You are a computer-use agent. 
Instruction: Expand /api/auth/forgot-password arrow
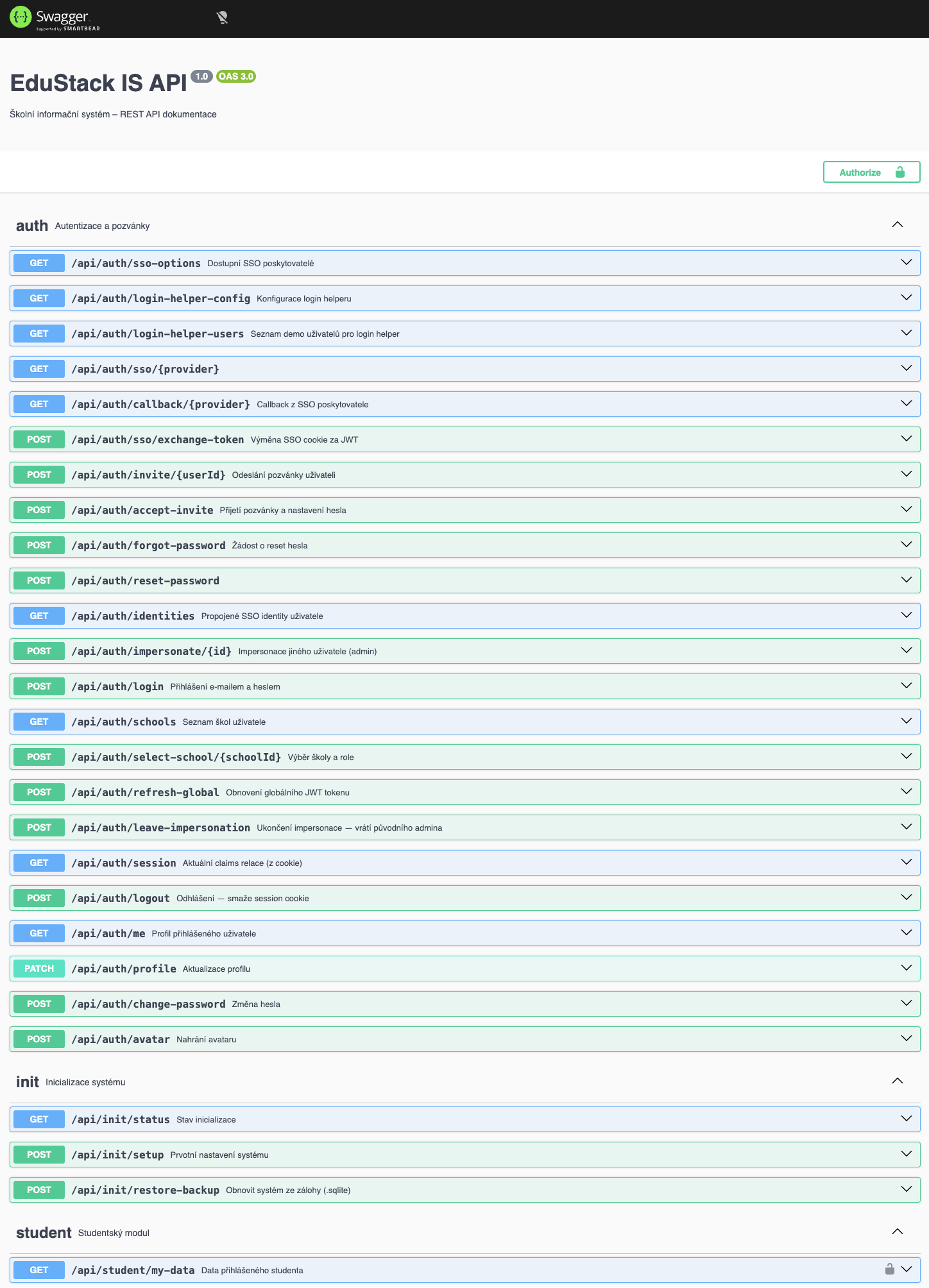tap(907, 545)
